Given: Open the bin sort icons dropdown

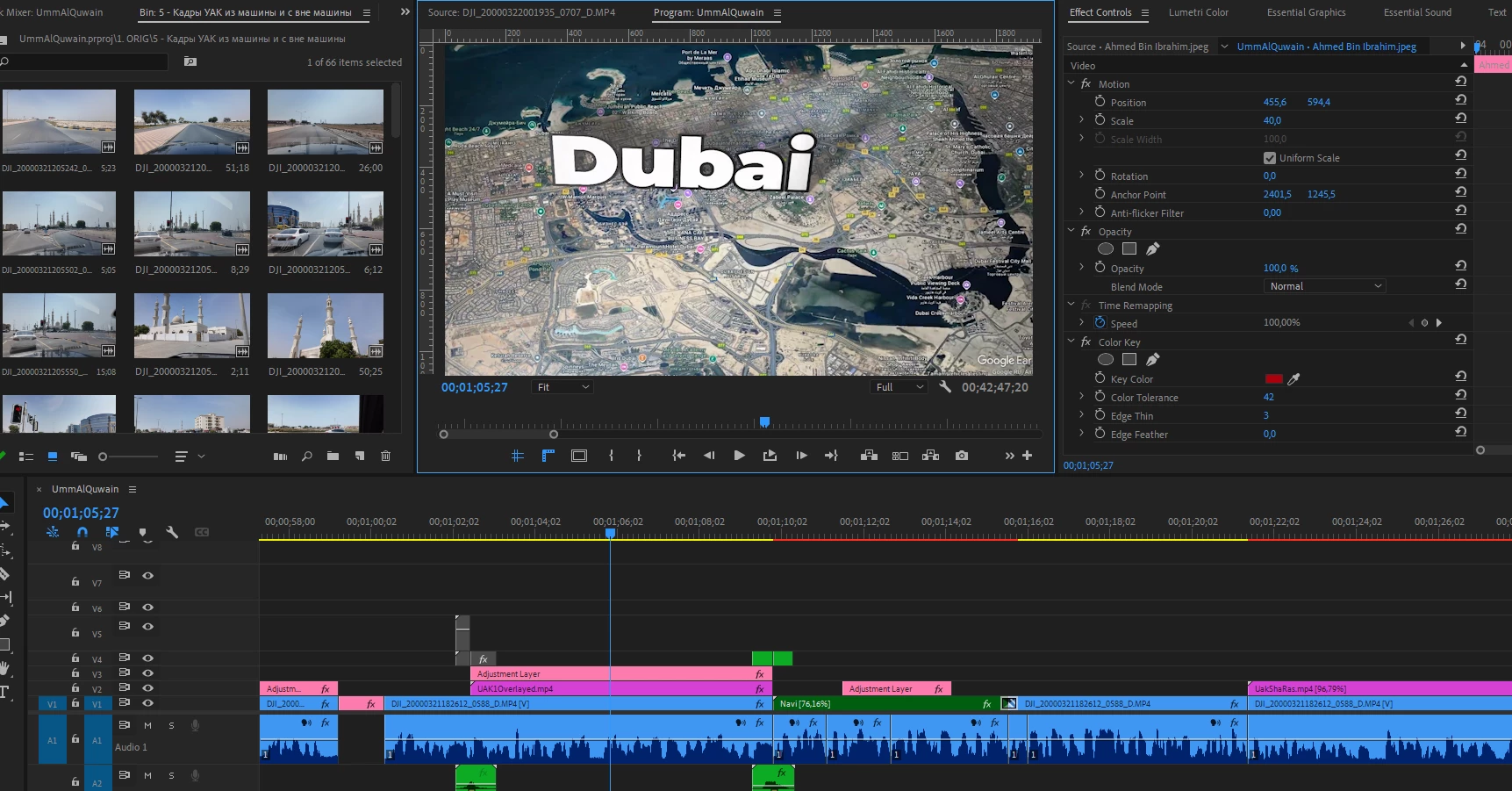Looking at the screenshot, I should 190,457.
